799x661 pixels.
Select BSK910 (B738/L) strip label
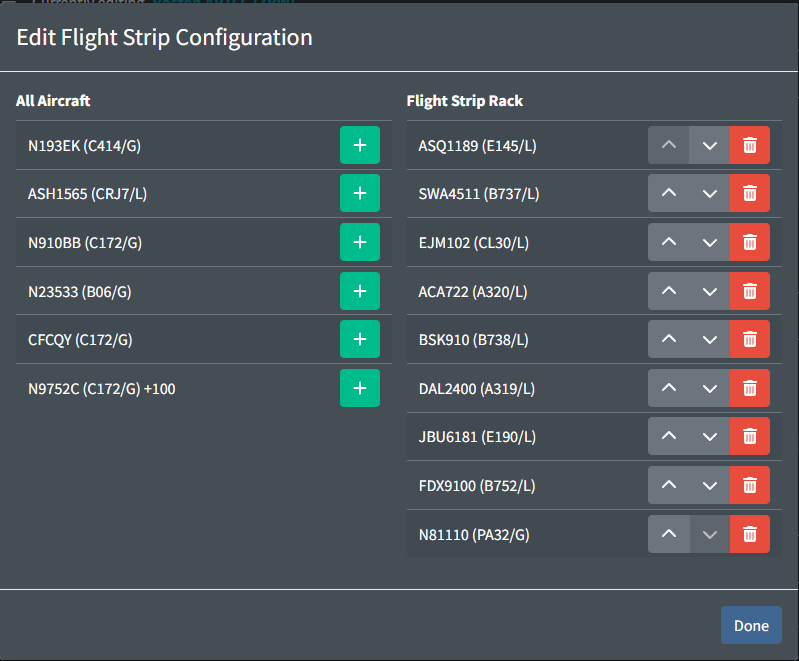(473, 339)
